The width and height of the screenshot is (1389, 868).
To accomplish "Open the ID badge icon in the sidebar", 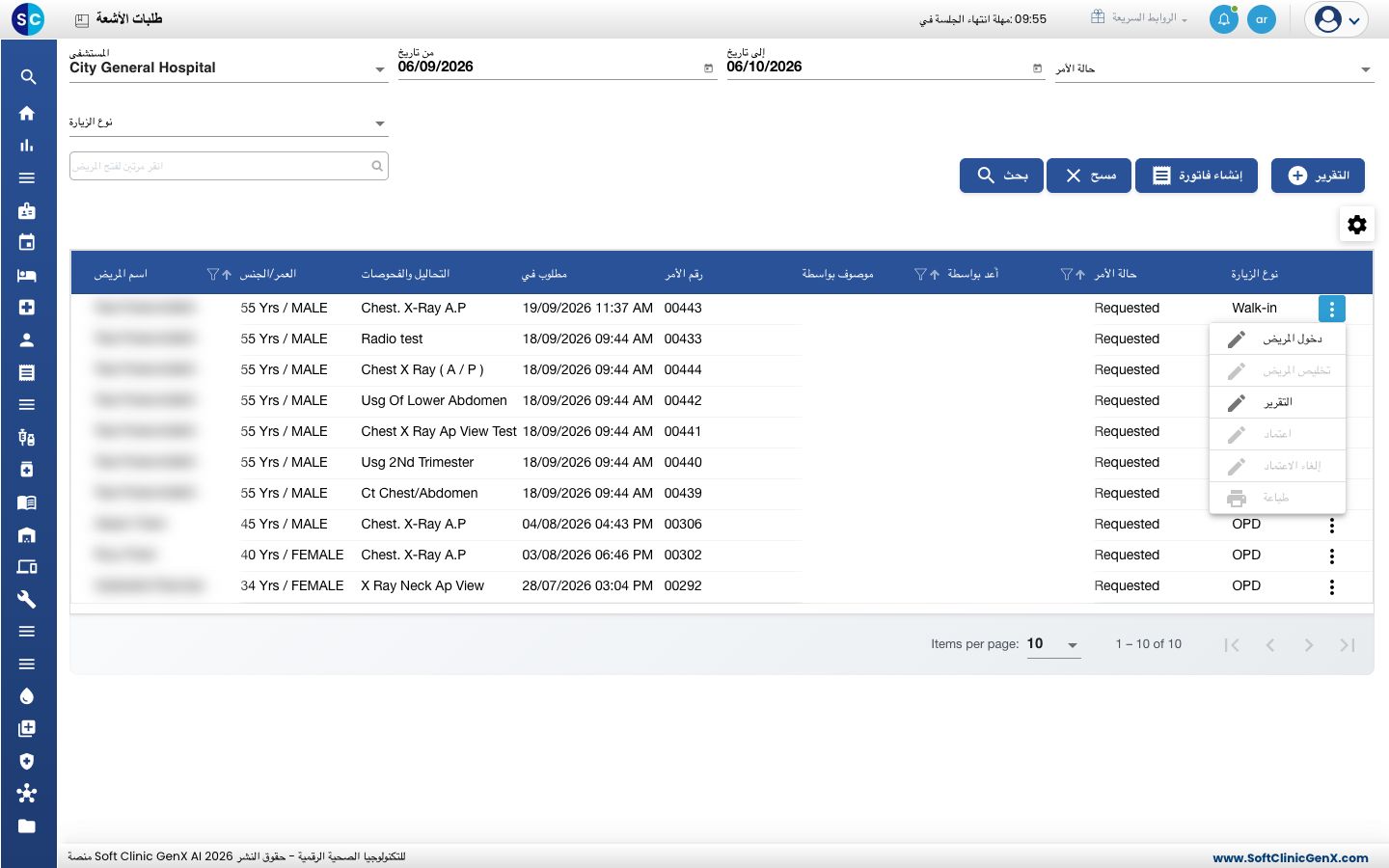I will point(27,210).
